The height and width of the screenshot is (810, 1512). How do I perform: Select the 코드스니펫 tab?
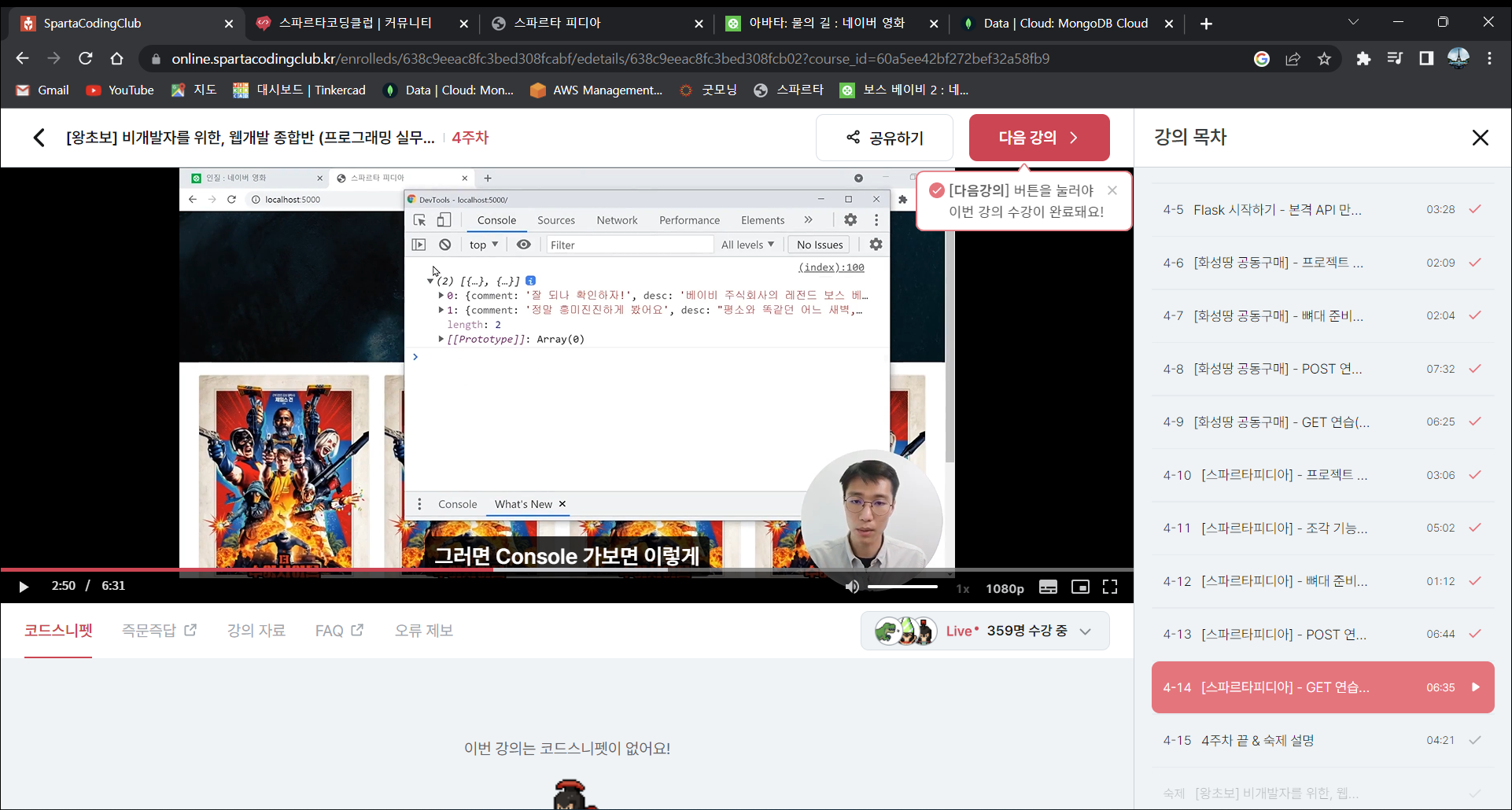58,630
